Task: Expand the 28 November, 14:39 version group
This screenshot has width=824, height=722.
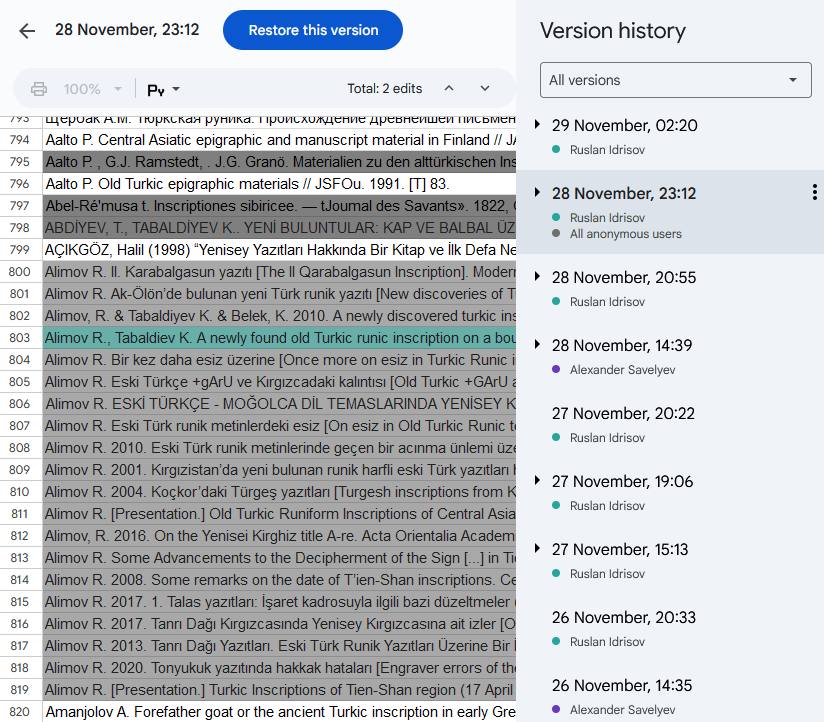Action: (x=537, y=345)
